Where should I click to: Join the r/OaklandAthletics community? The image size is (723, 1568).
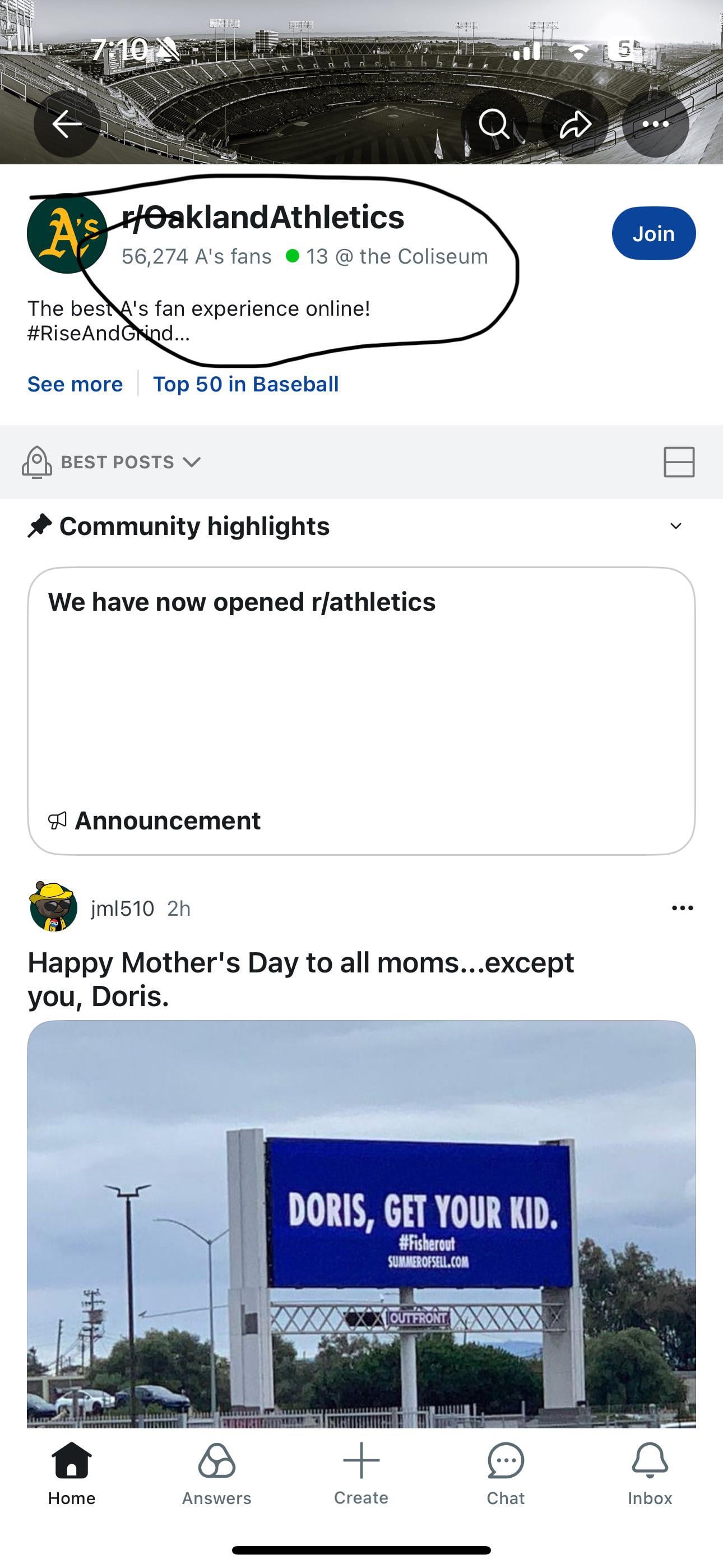(x=653, y=234)
